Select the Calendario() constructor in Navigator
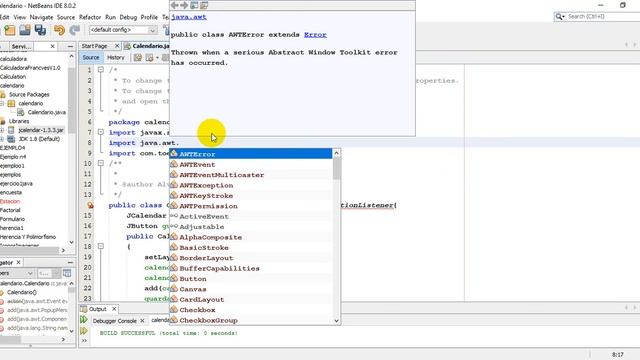 point(22,292)
